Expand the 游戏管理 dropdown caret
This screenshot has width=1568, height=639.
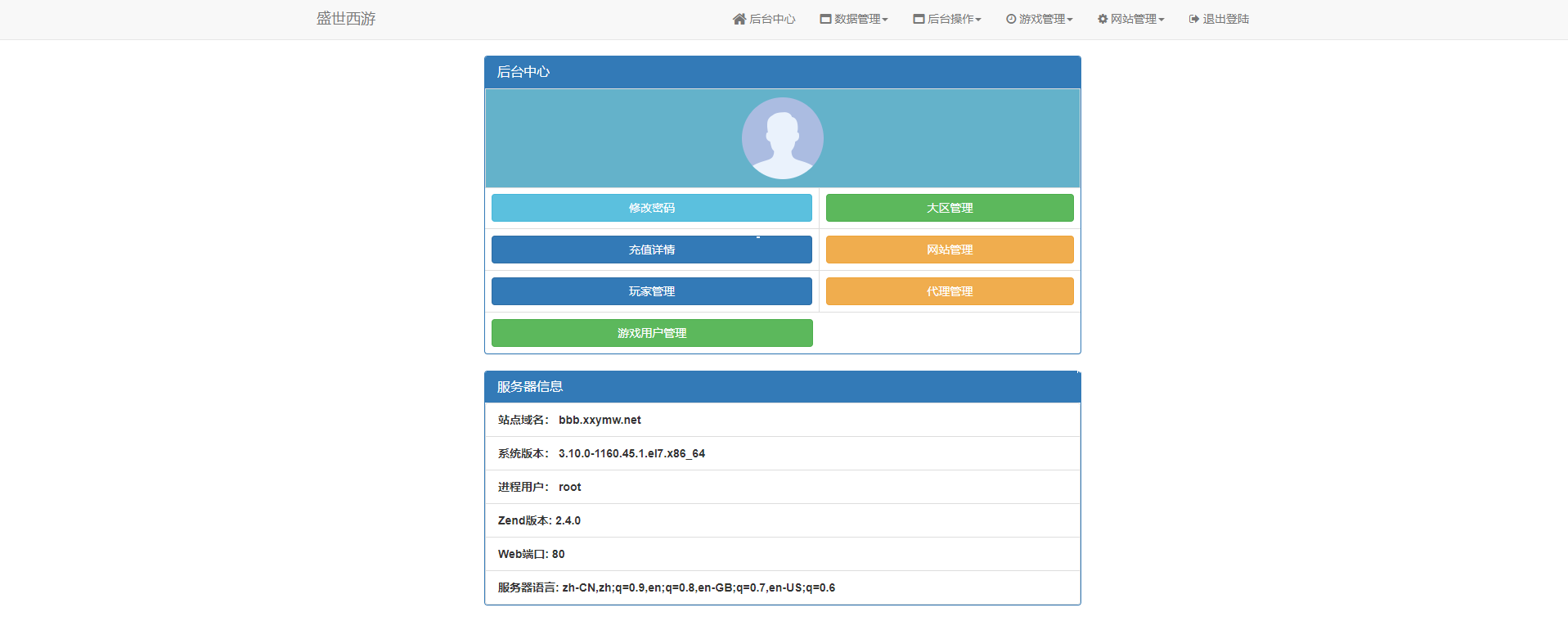[1070, 20]
